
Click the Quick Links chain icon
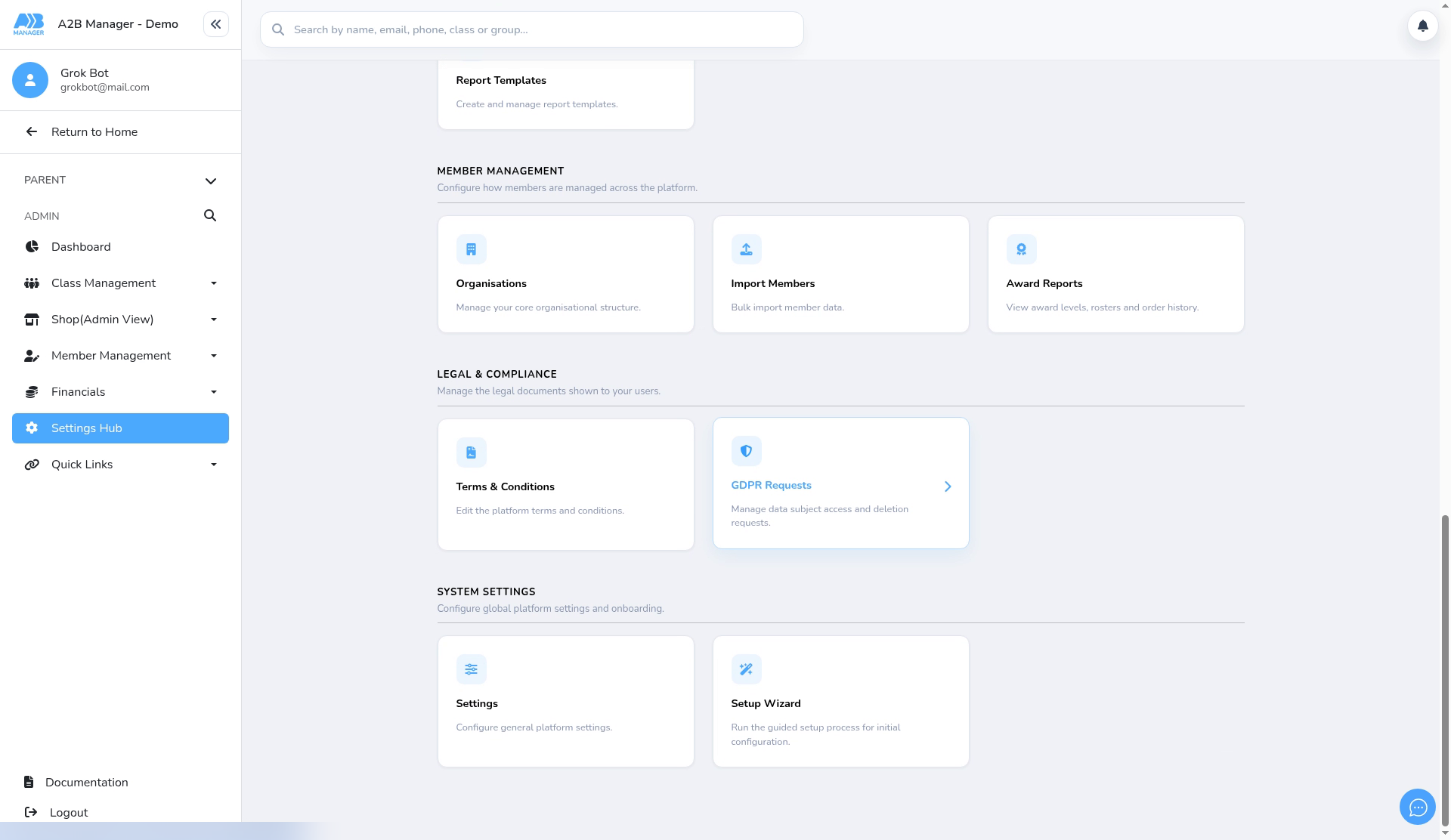click(x=32, y=465)
